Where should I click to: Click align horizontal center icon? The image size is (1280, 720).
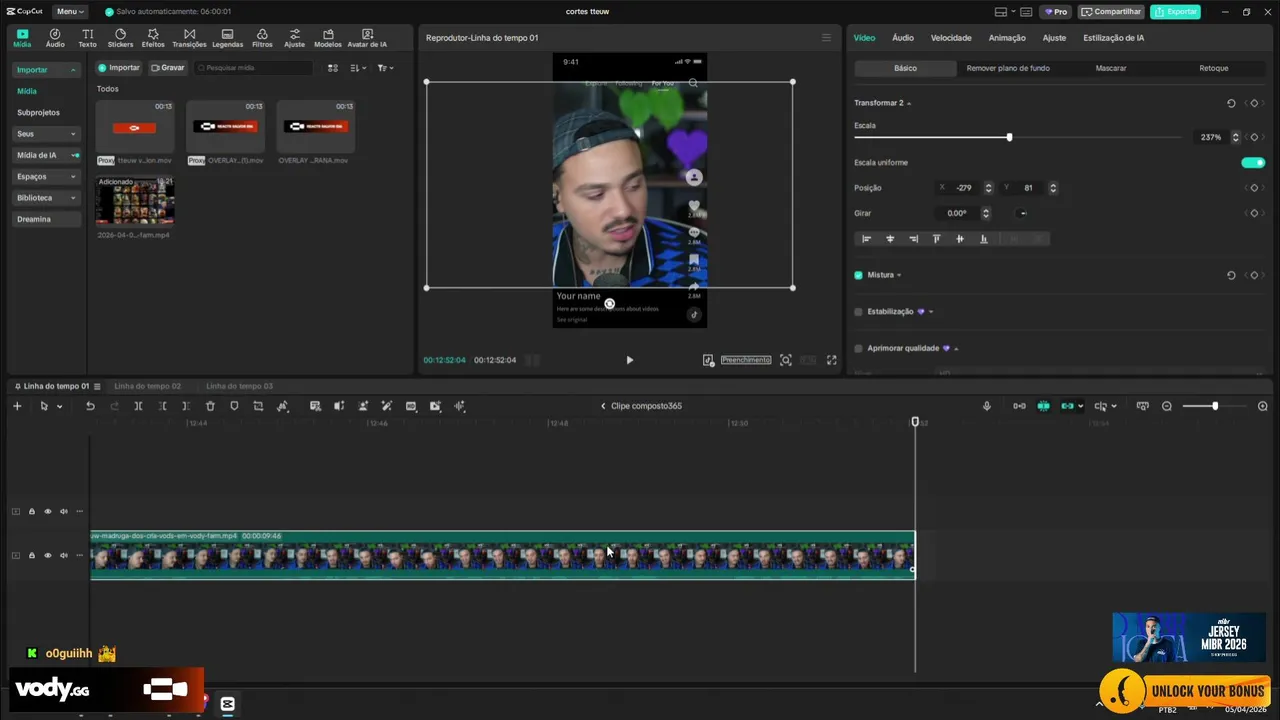[890, 239]
